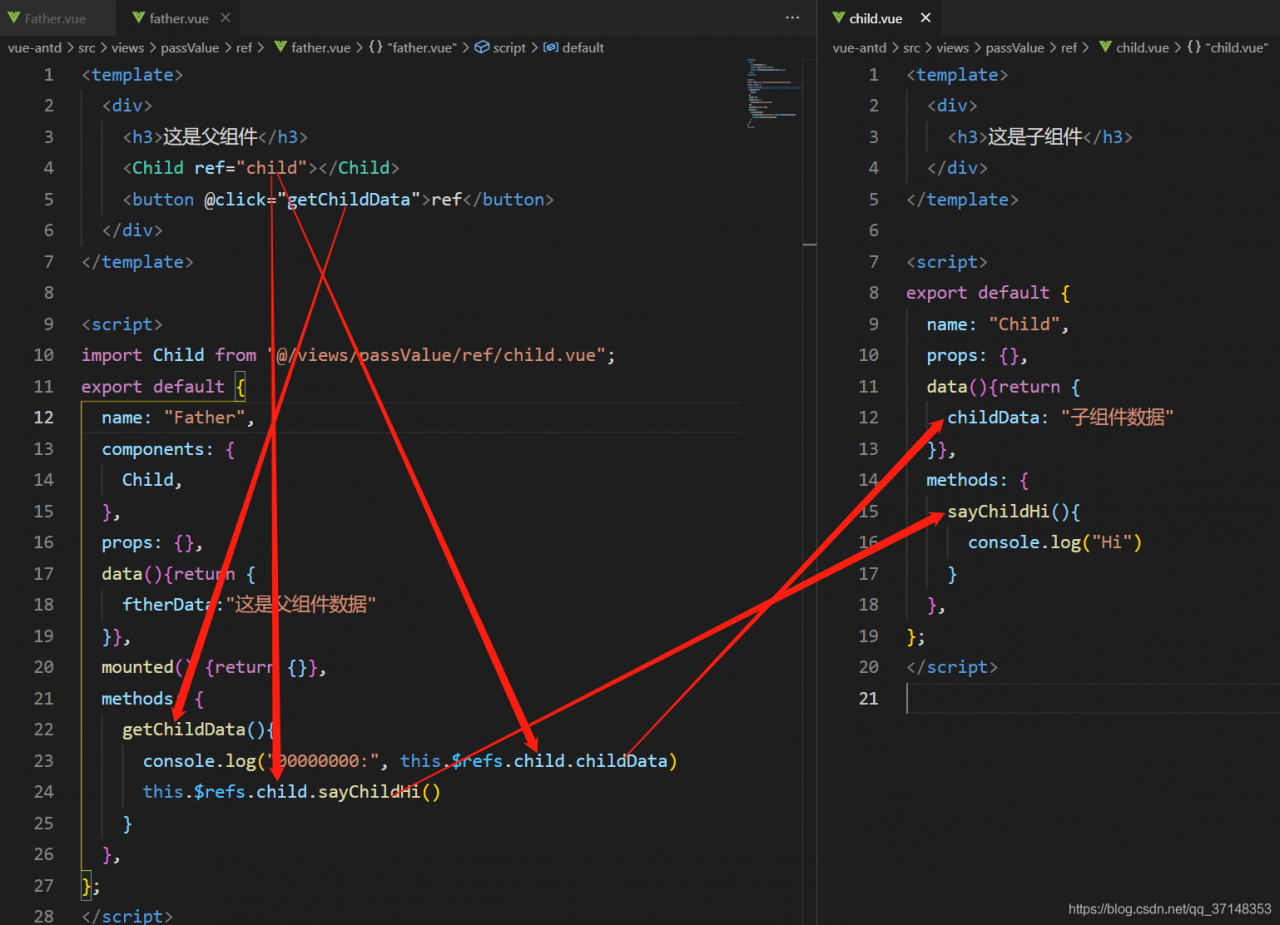
Task: Click the string "这是父组件数据"
Action: (301, 604)
